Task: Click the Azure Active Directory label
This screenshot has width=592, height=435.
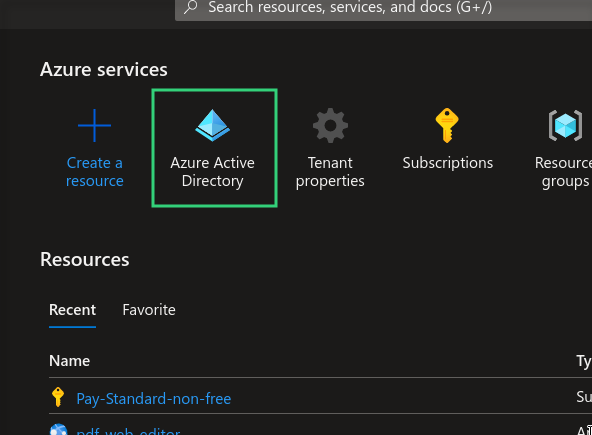Action: [213, 172]
